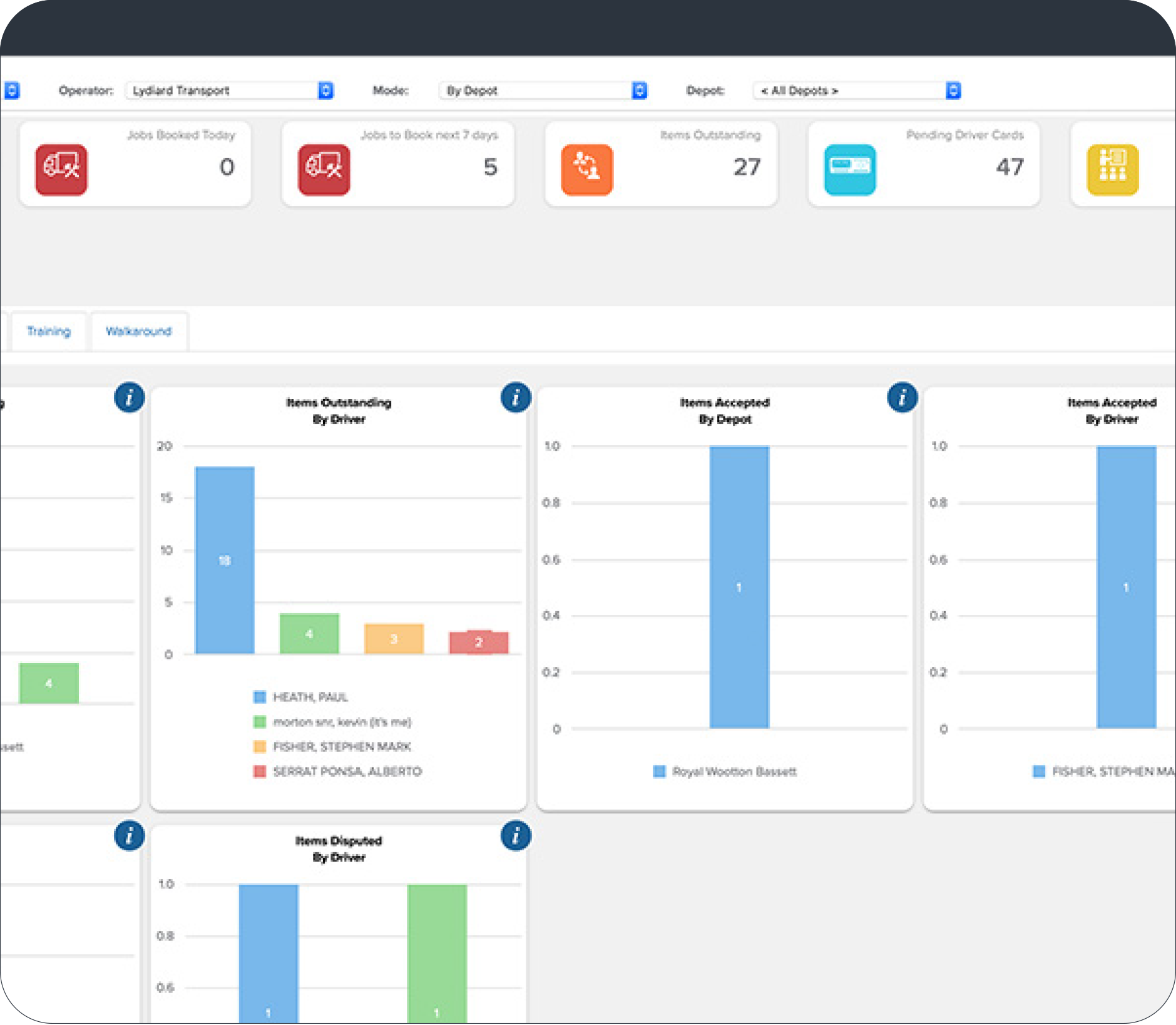Viewport: 1176px width, 1025px height.
Task: Show info for Items Outstanding By Driver chart
Action: tap(516, 398)
